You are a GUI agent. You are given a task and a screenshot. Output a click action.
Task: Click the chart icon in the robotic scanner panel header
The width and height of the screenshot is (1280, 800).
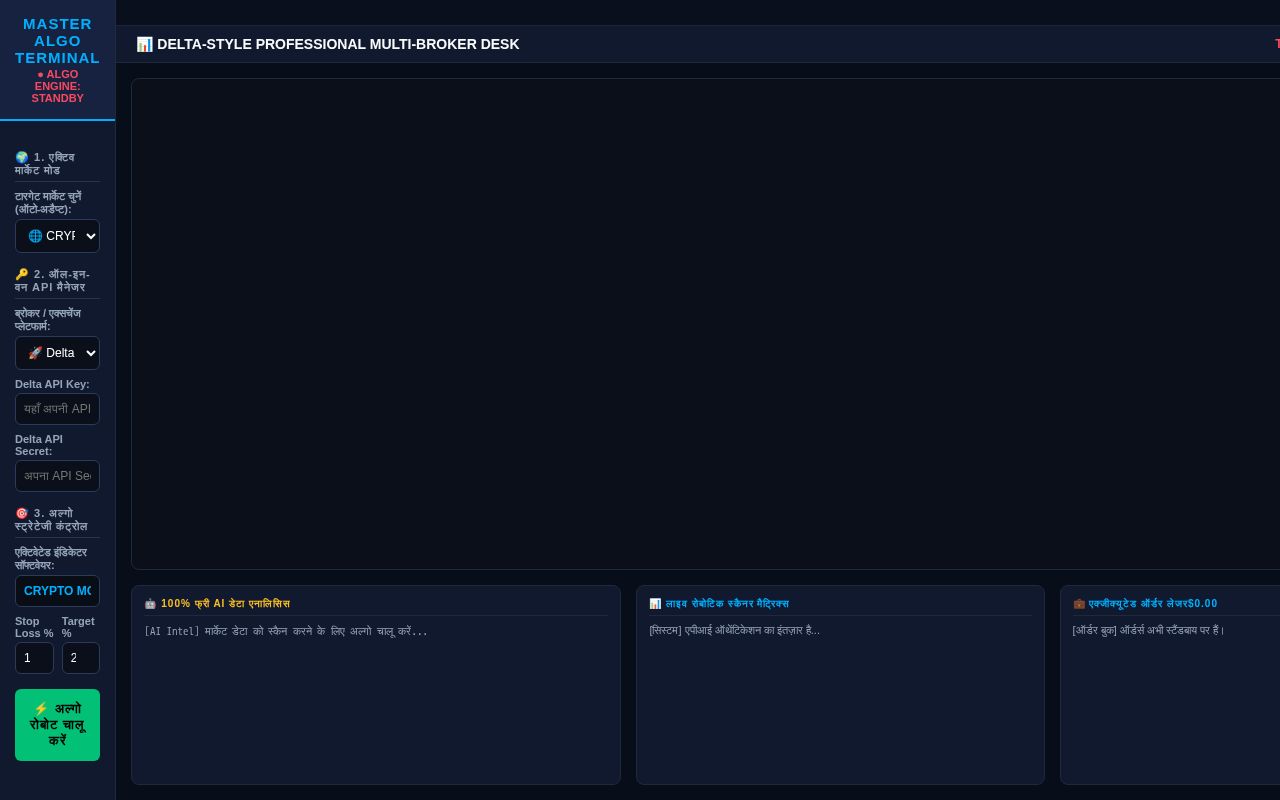pos(655,604)
